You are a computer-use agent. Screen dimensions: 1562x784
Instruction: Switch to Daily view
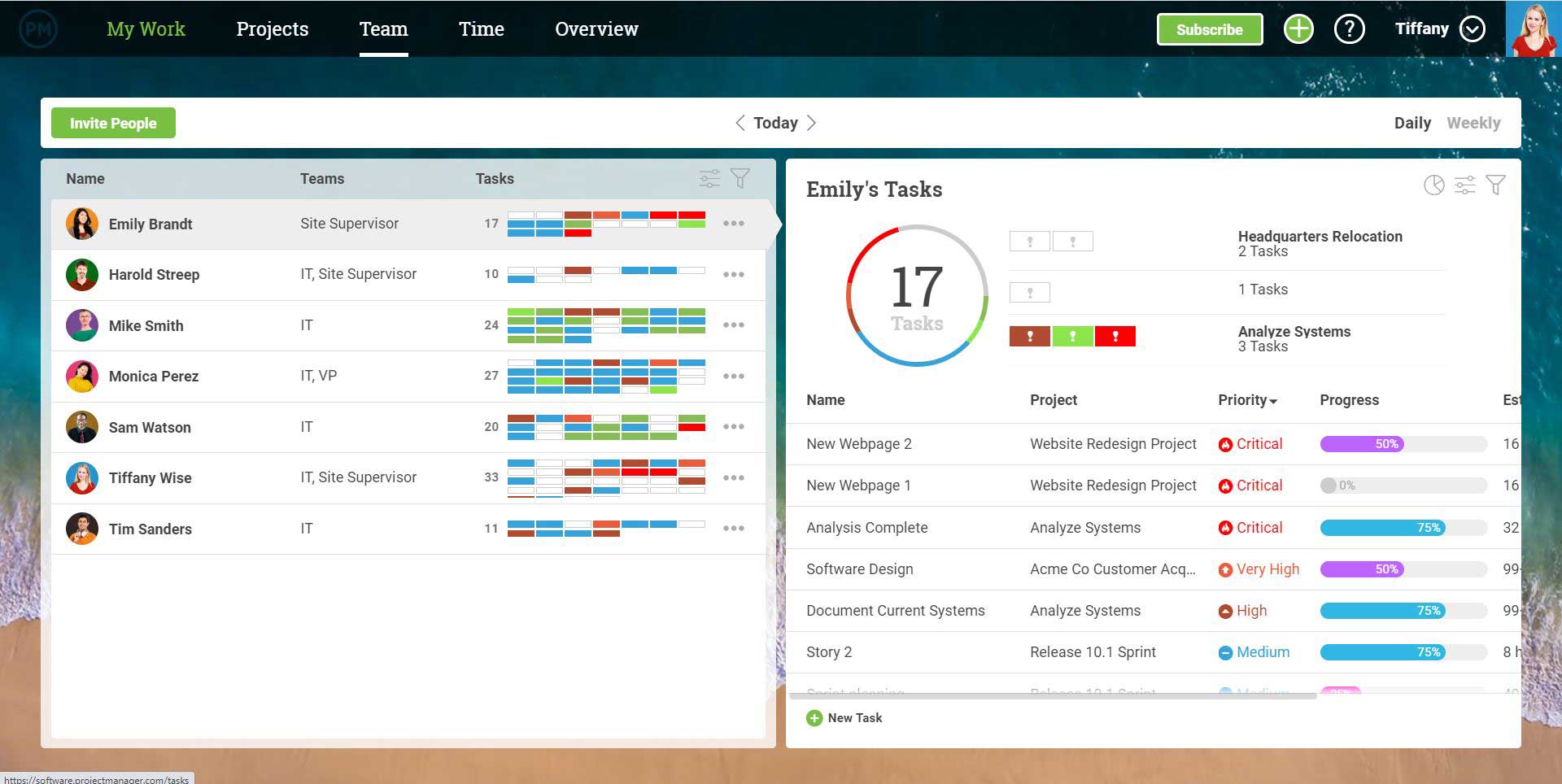pyautogui.click(x=1412, y=123)
